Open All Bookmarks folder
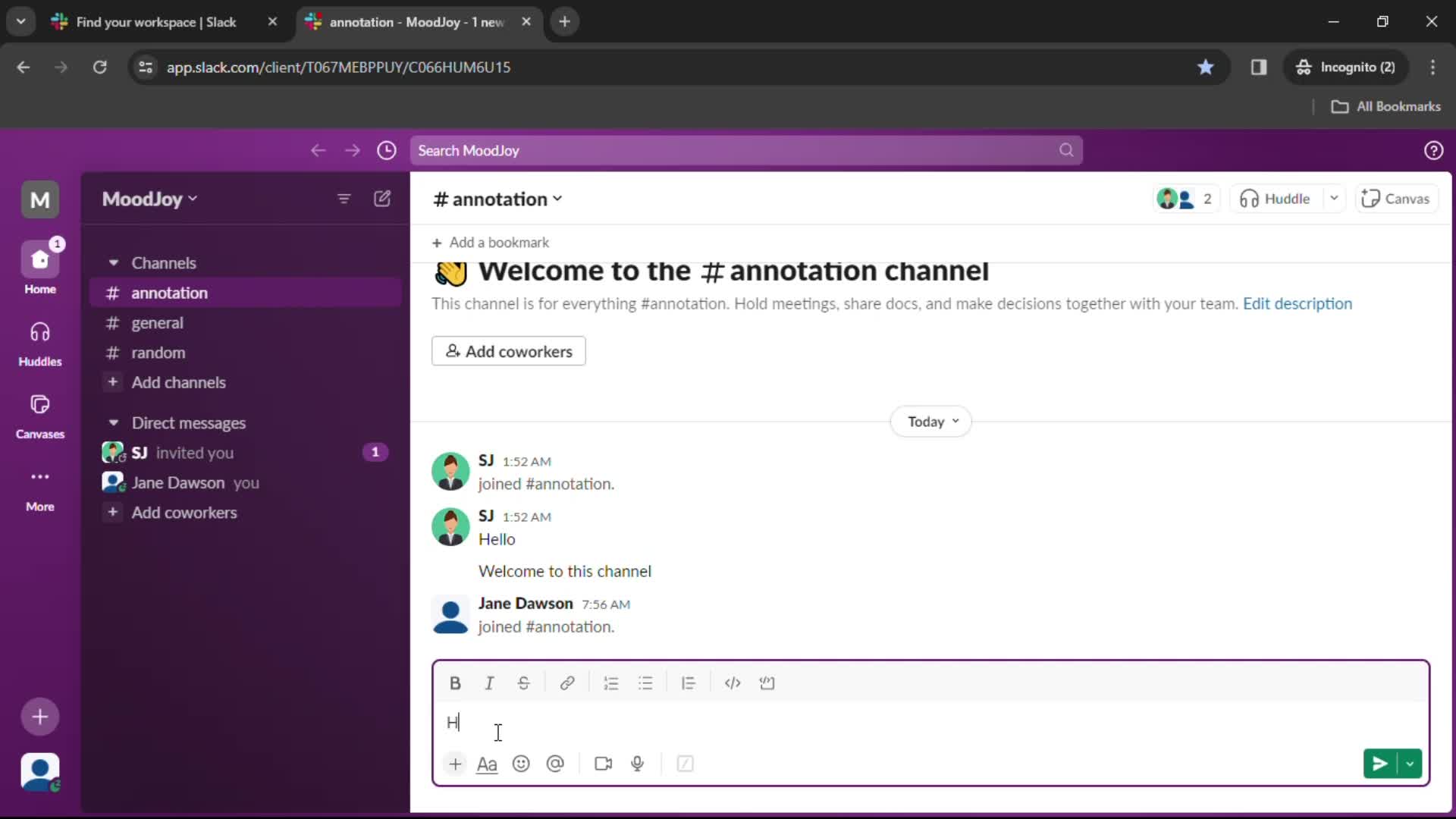 tap(1386, 106)
